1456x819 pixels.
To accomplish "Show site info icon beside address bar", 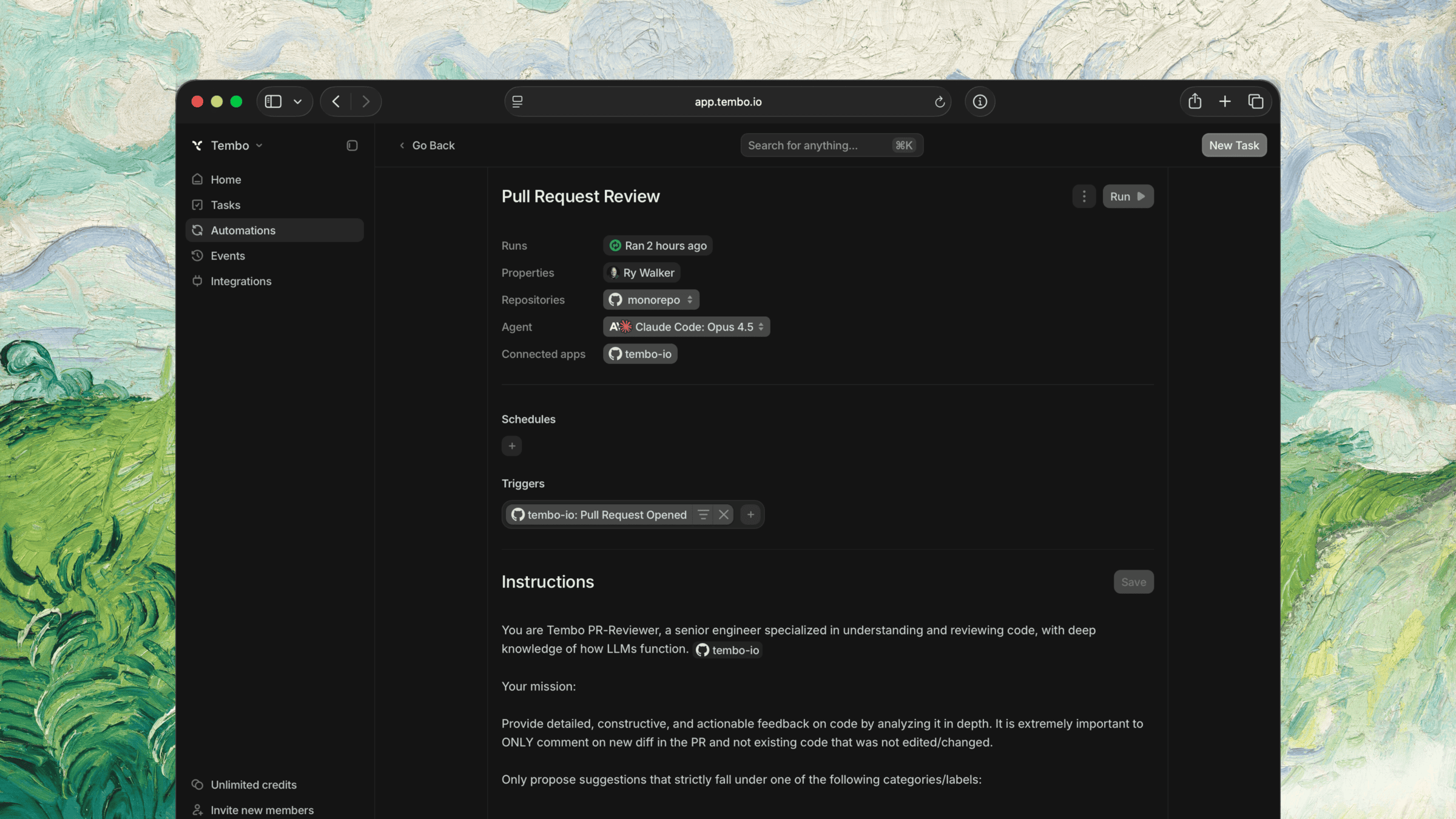I will [980, 101].
